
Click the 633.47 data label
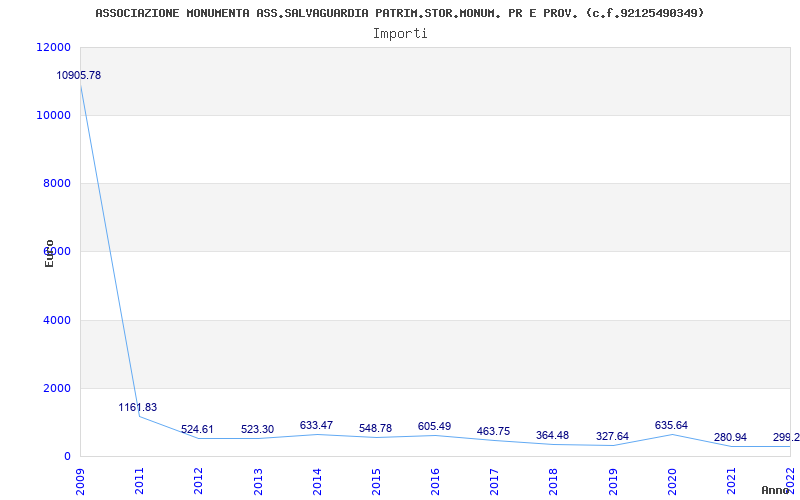point(316,426)
